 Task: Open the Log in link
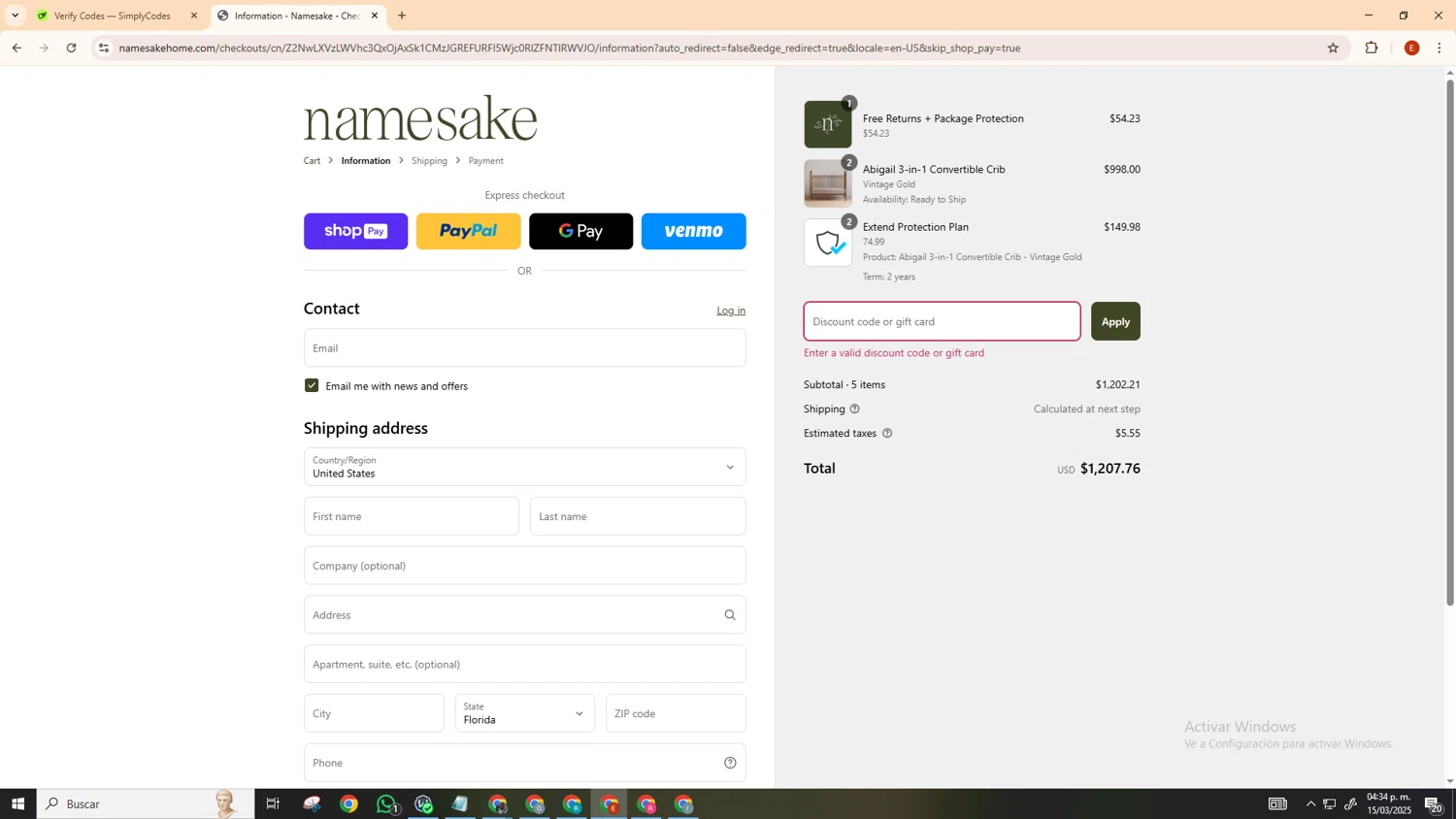[x=731, y=311]
